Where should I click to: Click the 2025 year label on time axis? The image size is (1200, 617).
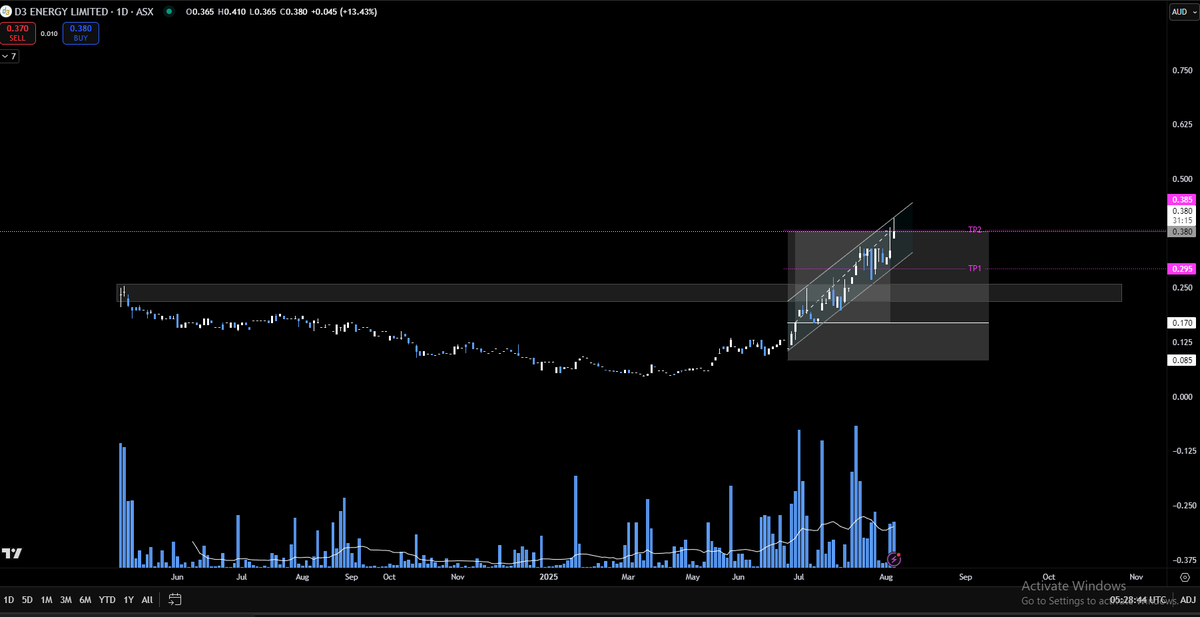(x=548, y=577)
